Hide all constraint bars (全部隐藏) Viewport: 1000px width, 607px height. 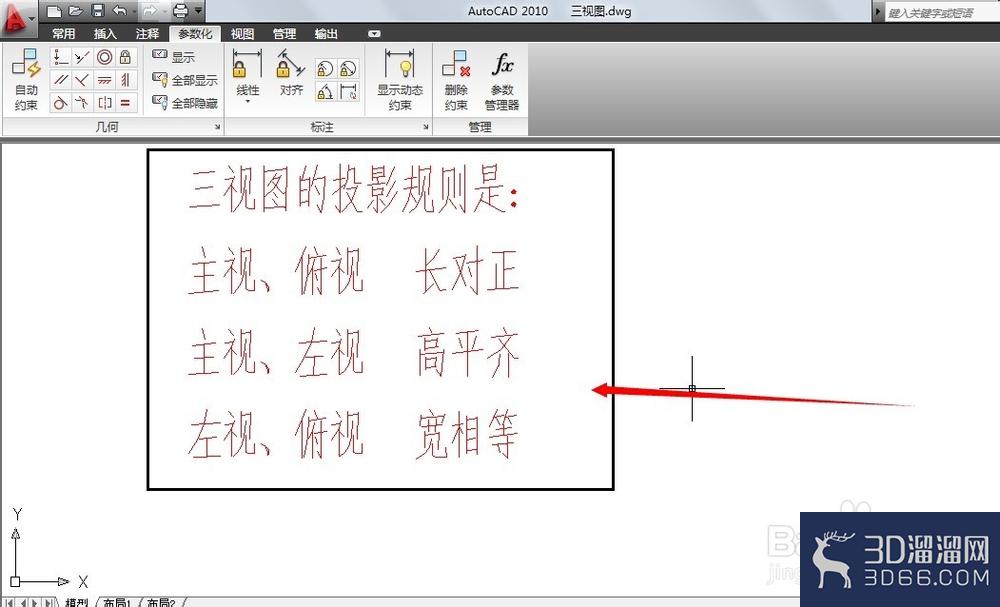[x=185, y=103]
